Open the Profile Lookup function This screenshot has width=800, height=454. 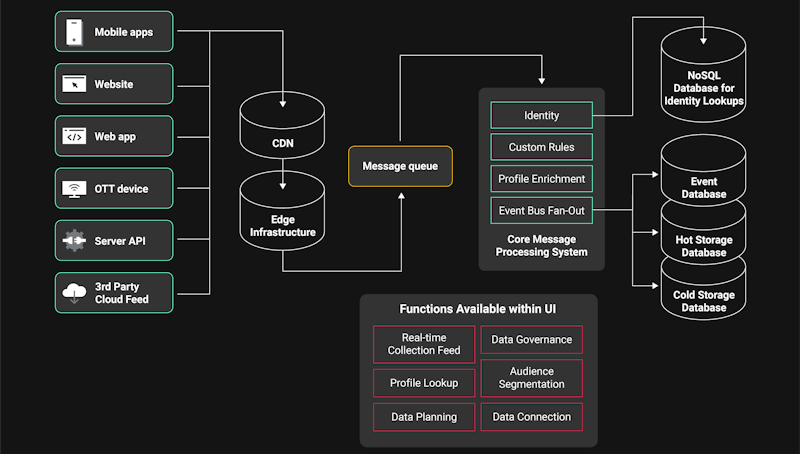(x=424, y=383)
